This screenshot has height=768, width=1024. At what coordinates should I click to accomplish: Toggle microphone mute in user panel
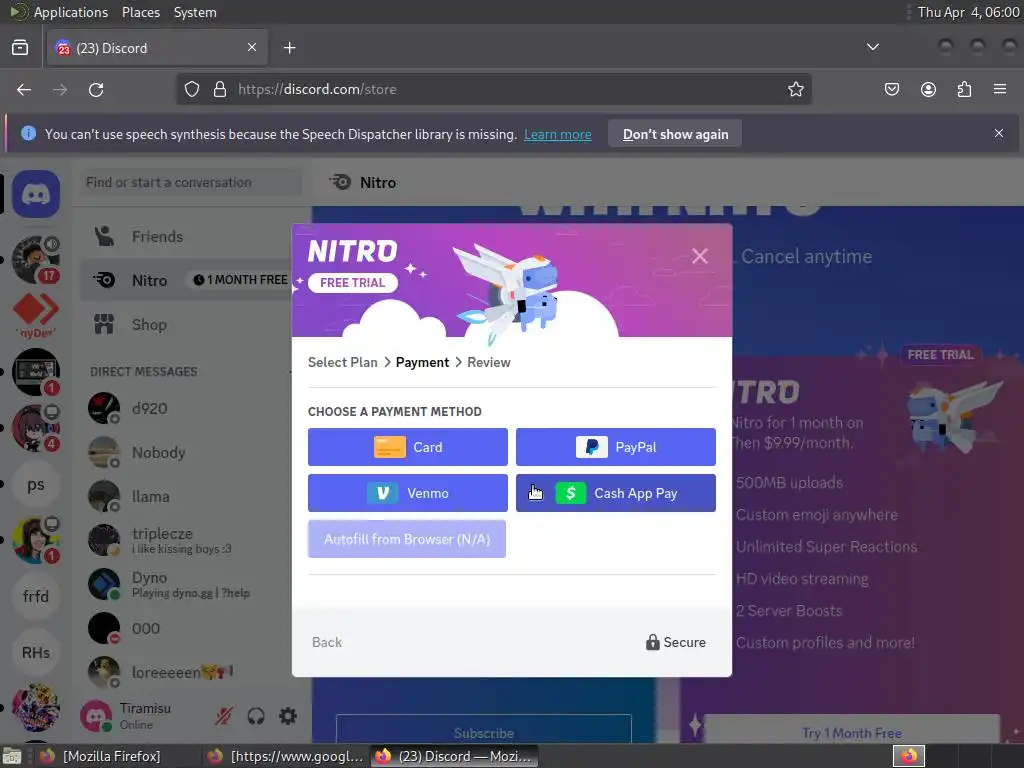(224, 716)
